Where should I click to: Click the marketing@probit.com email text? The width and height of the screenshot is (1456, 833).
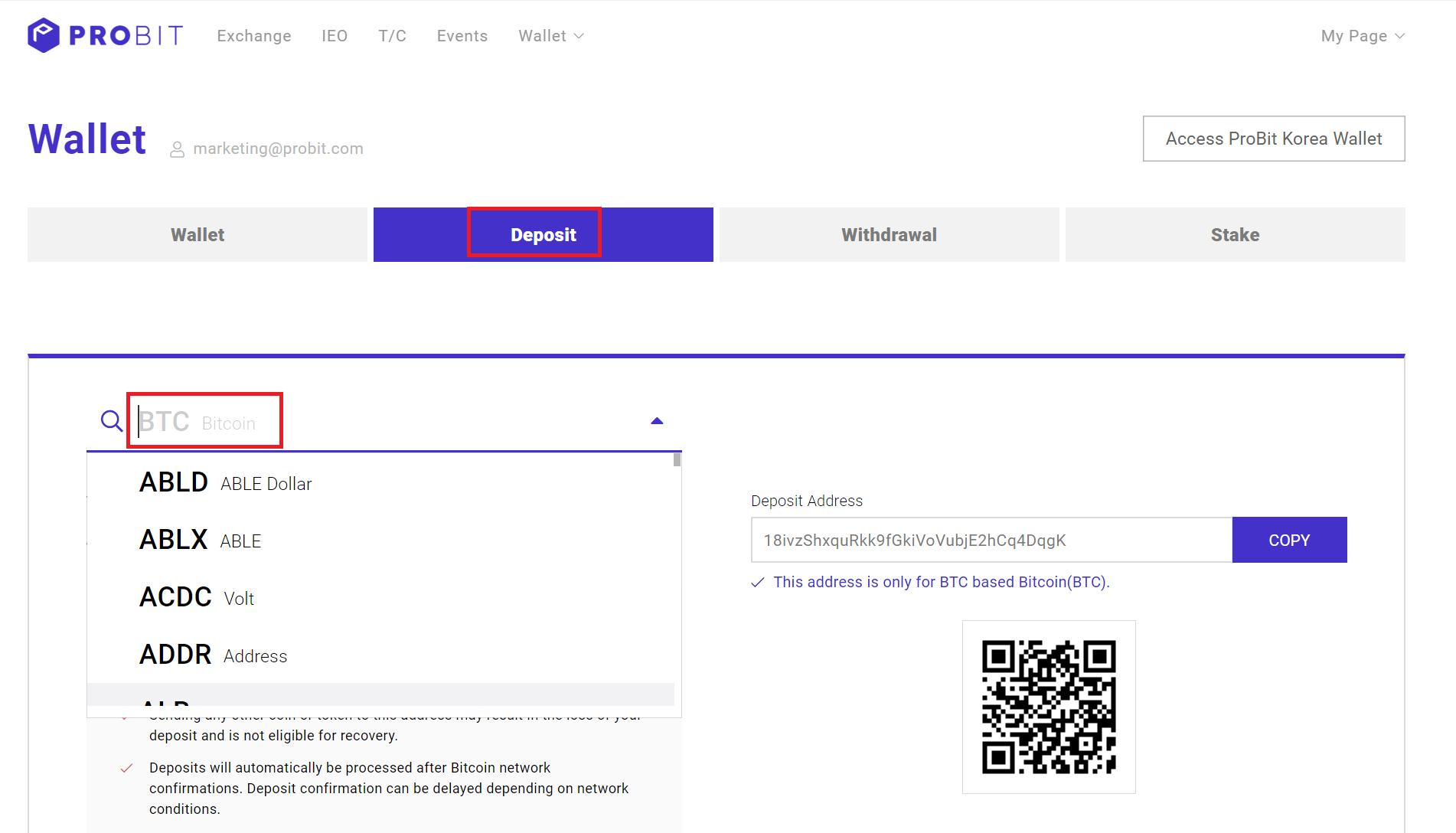pos(278,149)
